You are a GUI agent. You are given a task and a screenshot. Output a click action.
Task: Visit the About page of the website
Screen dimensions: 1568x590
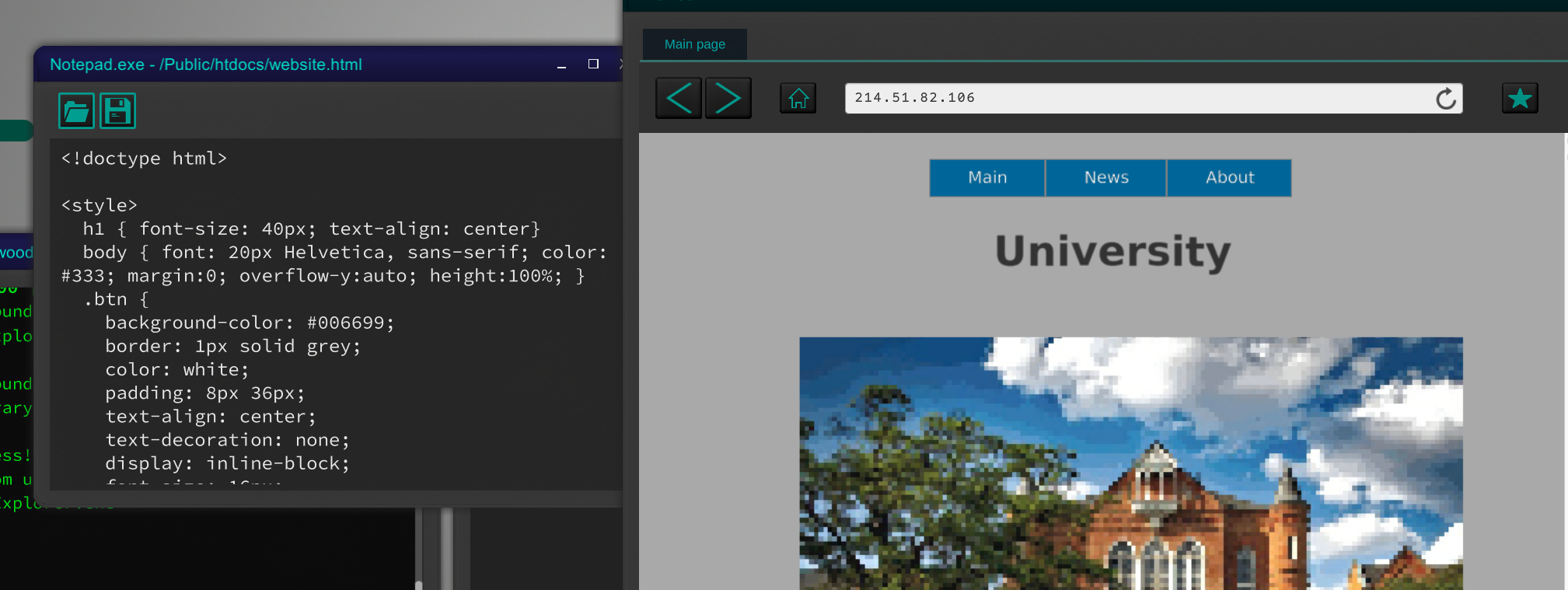click(1229, 178)
